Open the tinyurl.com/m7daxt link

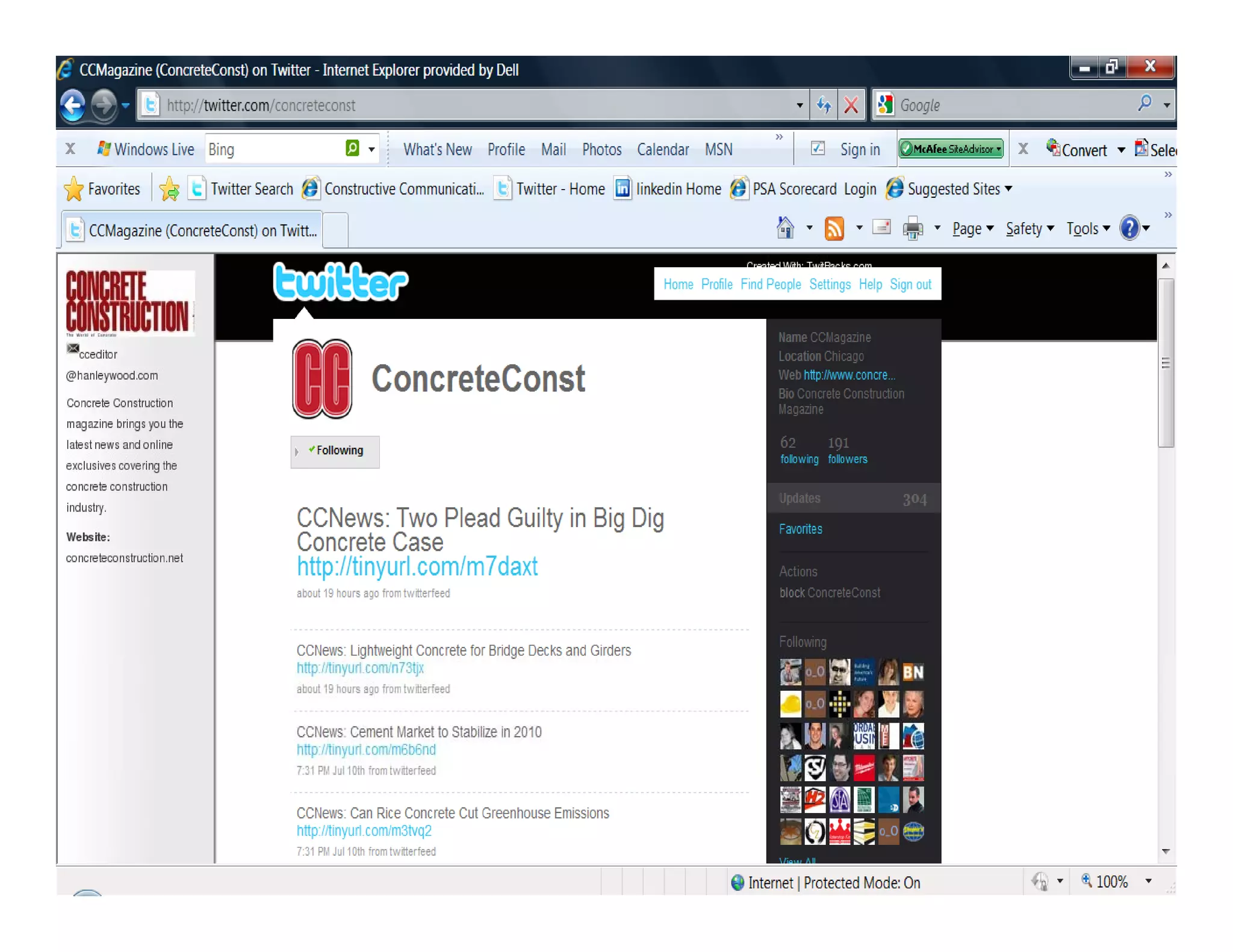pos(417,567)
